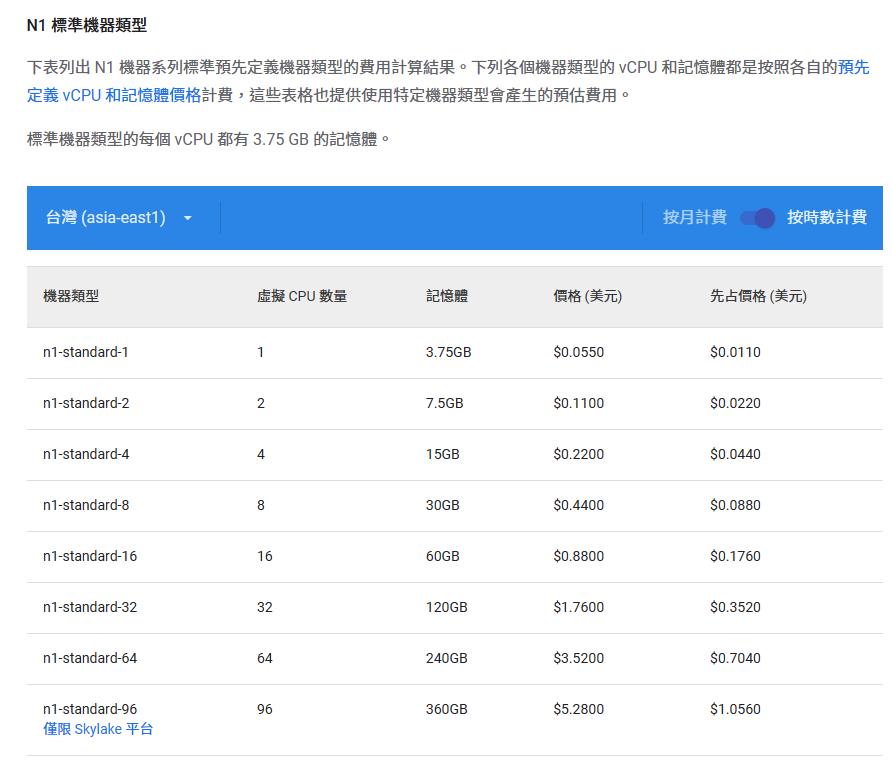Select the n1-standard-1 row name
Screen dimensions: 892x766
86,352
